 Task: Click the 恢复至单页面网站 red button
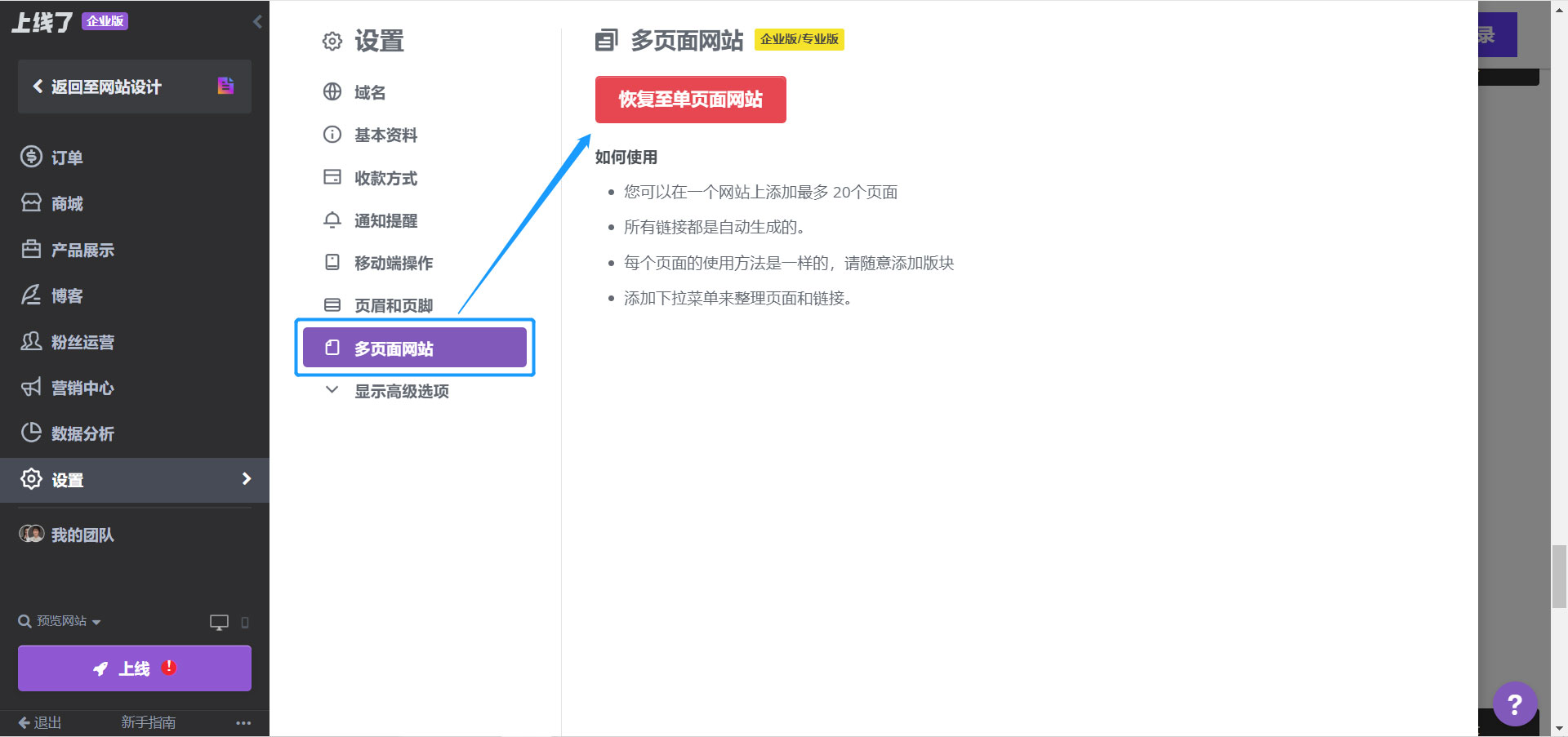point(690,99)
